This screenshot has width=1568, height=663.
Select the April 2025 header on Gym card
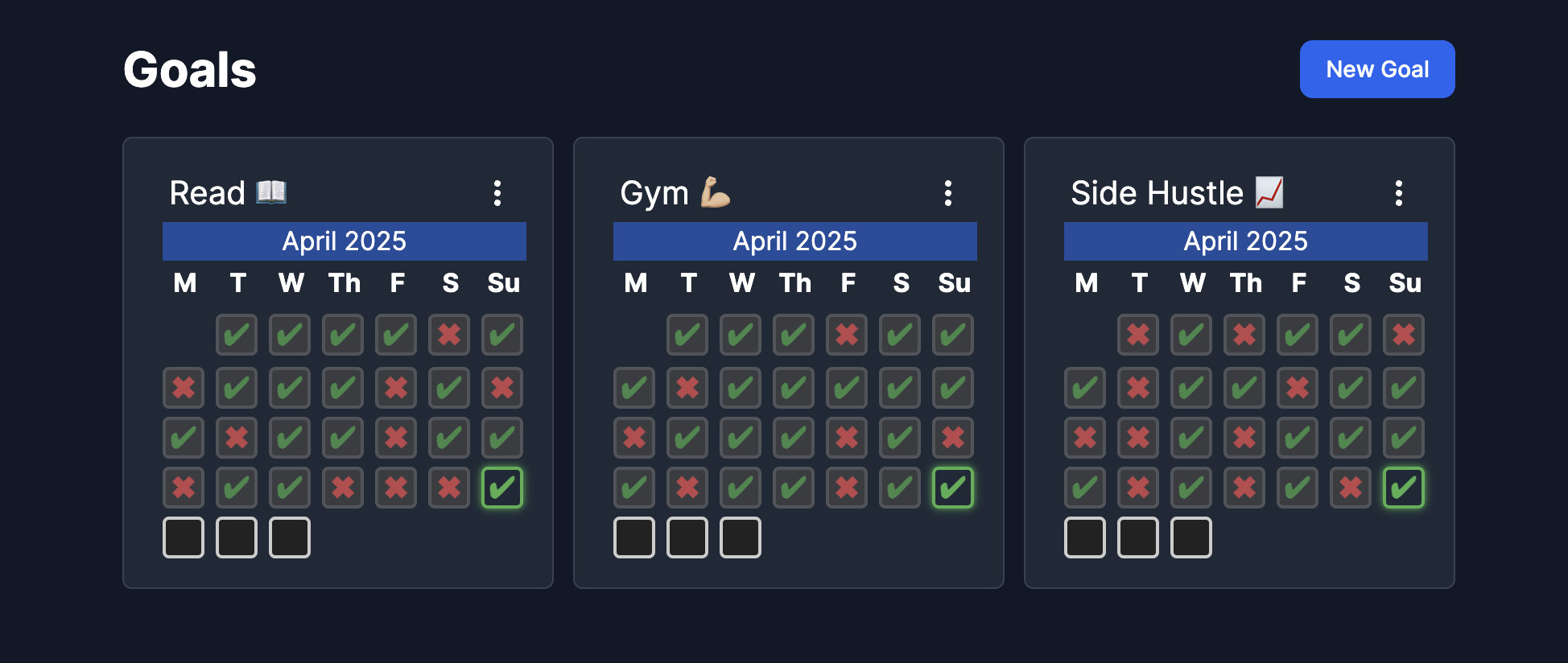tap(794, 241)
